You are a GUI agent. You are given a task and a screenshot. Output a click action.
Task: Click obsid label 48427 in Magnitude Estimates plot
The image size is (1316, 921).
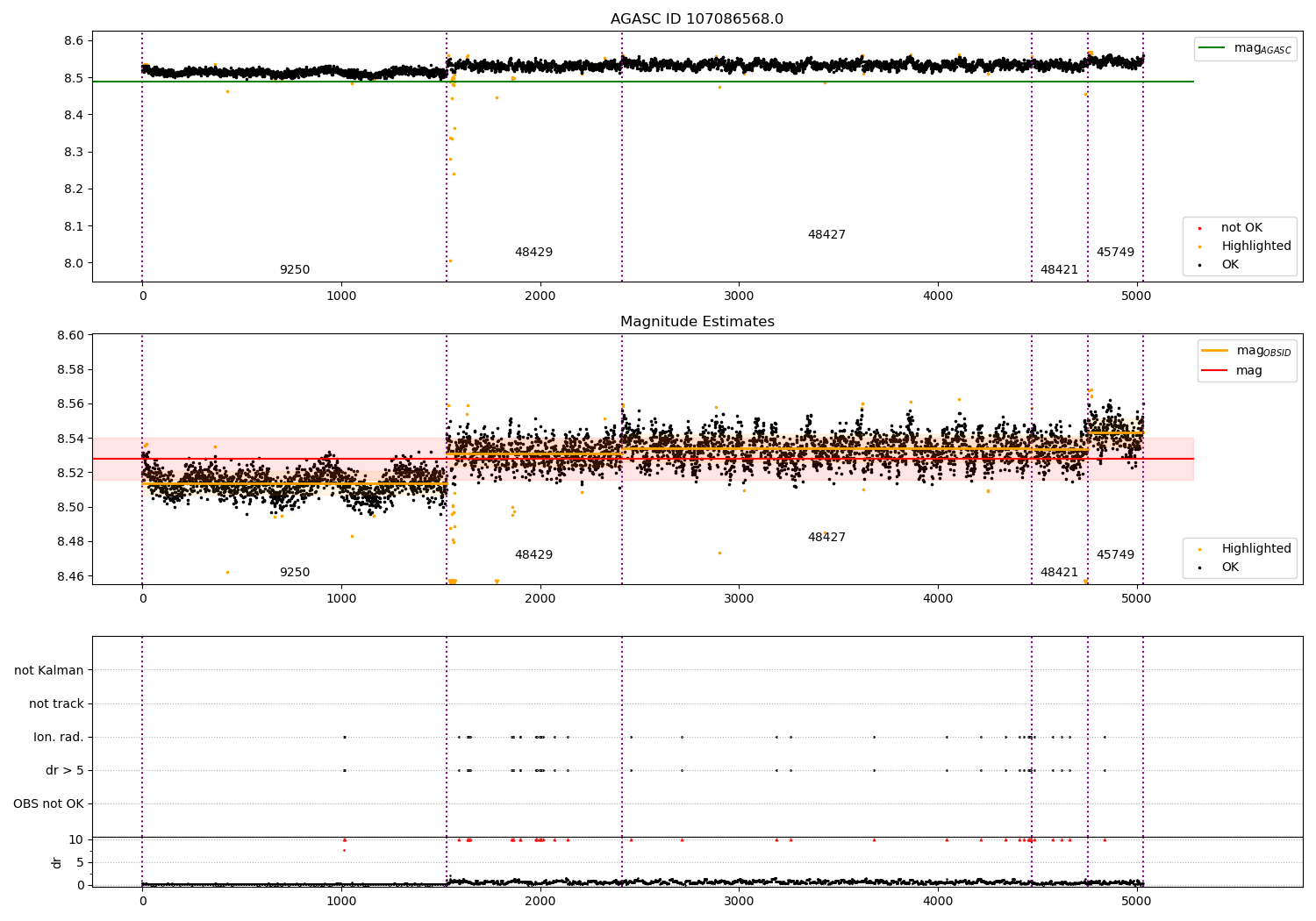tap(826, 538)
